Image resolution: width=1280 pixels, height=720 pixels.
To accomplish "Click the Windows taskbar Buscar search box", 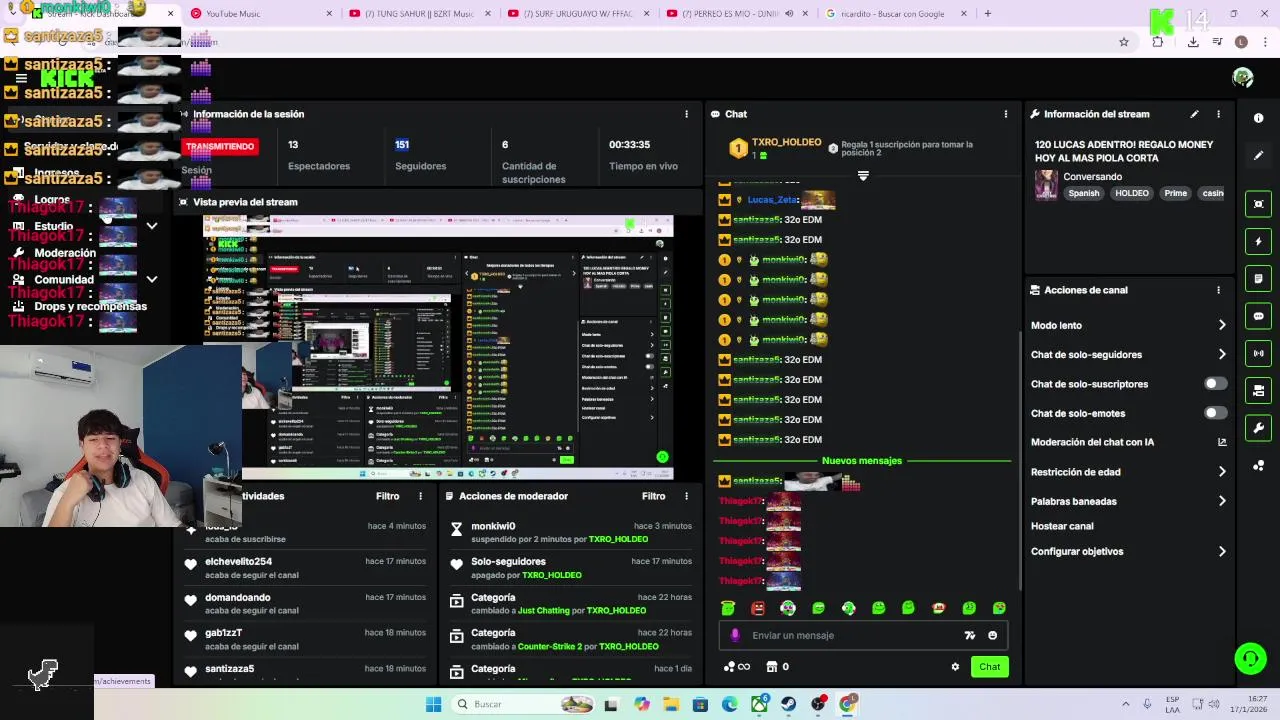I will click(x=524, y=704).
